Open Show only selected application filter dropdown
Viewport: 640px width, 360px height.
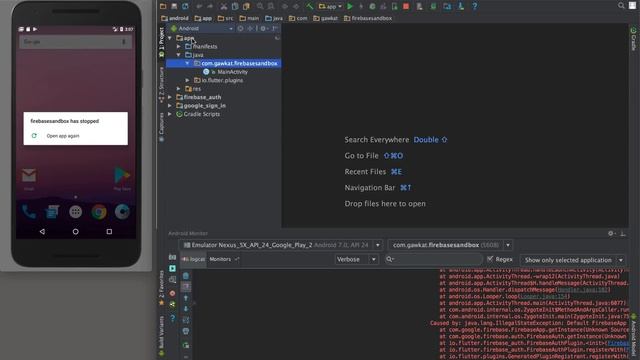coord(573,260)
